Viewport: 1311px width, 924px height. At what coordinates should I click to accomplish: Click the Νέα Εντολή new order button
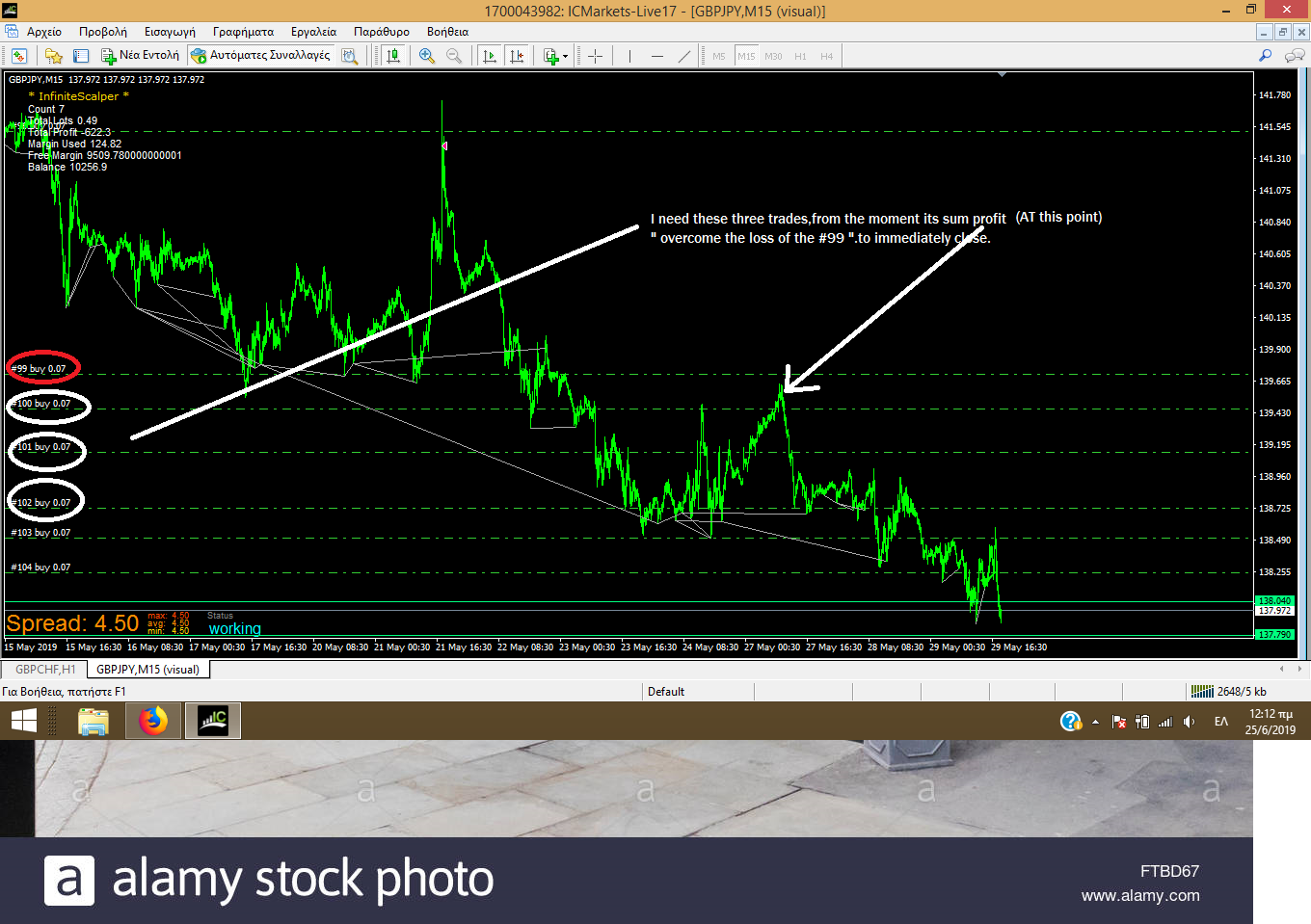141,56
